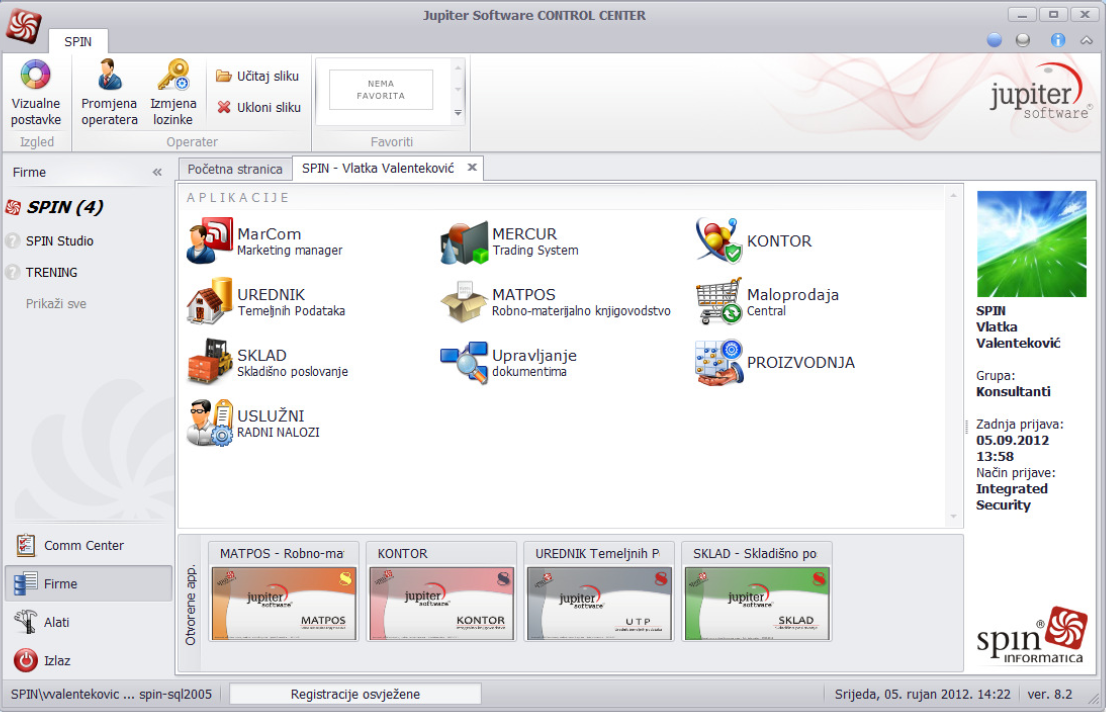Minimize the ribbon with top-right chevron
Image resolution: width=1106 pixels, height=715 pixels.
click(x=1087, y=40)
